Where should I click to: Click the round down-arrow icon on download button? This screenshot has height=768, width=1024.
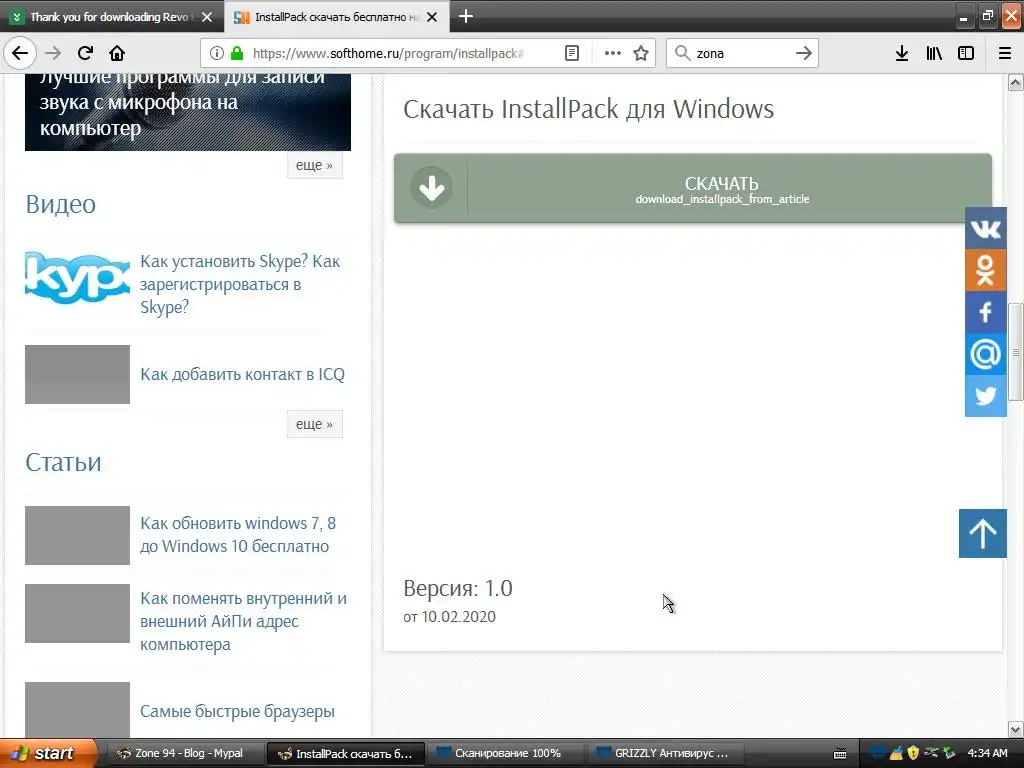432,188
